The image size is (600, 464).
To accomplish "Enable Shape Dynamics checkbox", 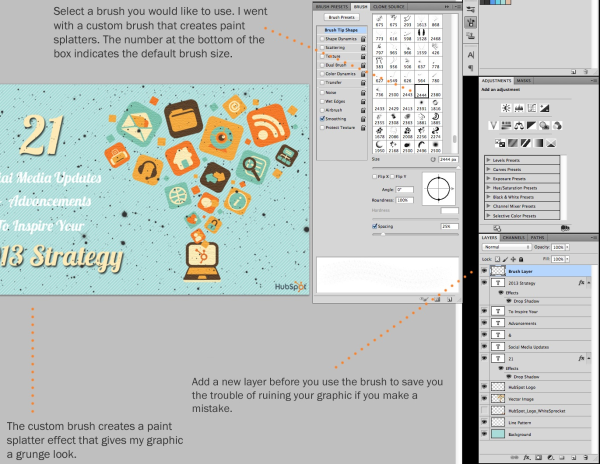I will [x=322, y=39].
